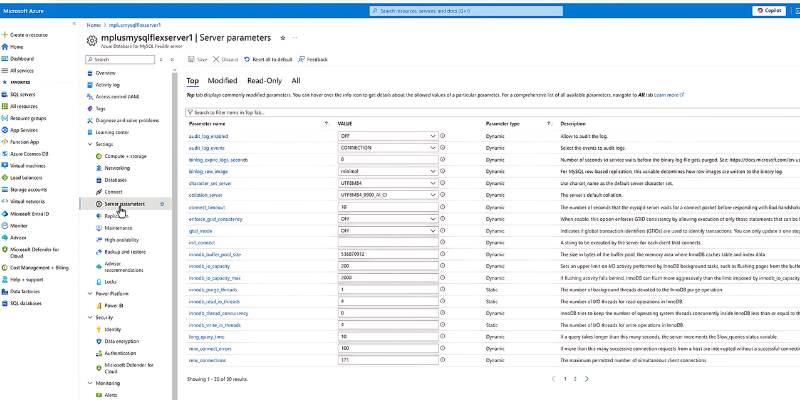
Task: Open Activity log in resource menu
Action: 108,85
